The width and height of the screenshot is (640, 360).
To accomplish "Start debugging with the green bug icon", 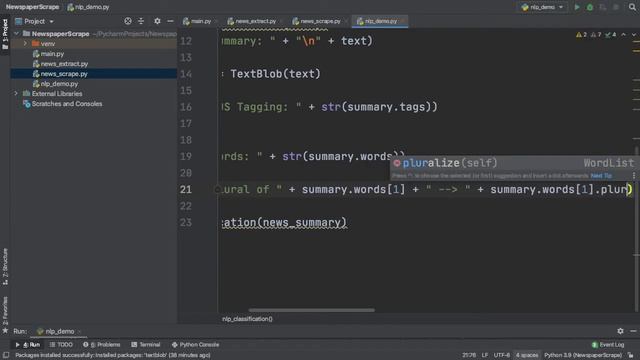I will (590, 7).
